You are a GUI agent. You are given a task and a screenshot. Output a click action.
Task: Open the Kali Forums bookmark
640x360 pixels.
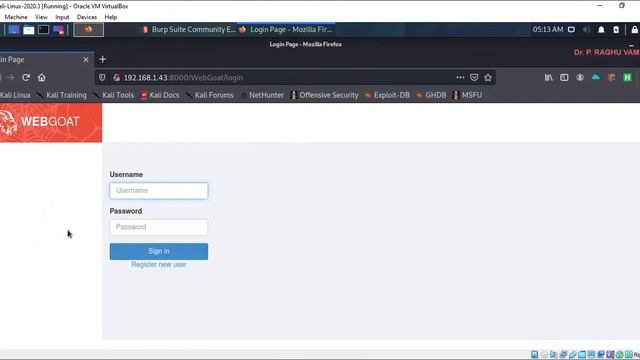[209, 95]
